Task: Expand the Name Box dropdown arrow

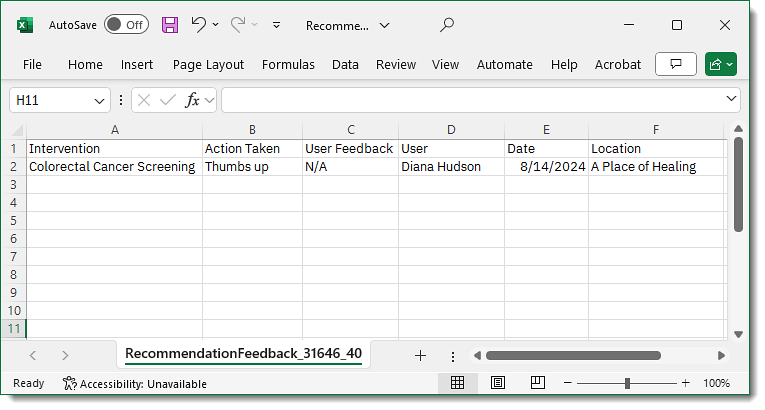Action: click(x=99, y=101)
